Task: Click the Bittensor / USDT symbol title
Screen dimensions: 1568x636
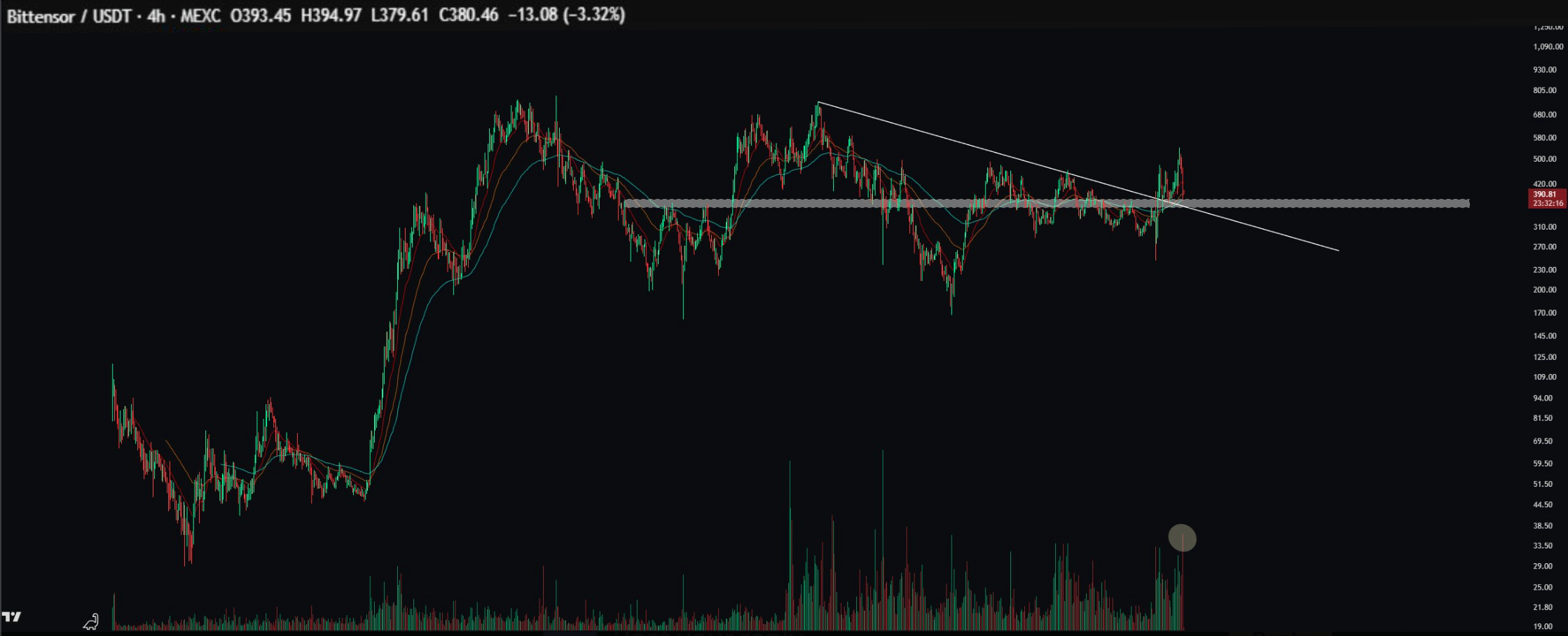Action: [x=69, y=15]
